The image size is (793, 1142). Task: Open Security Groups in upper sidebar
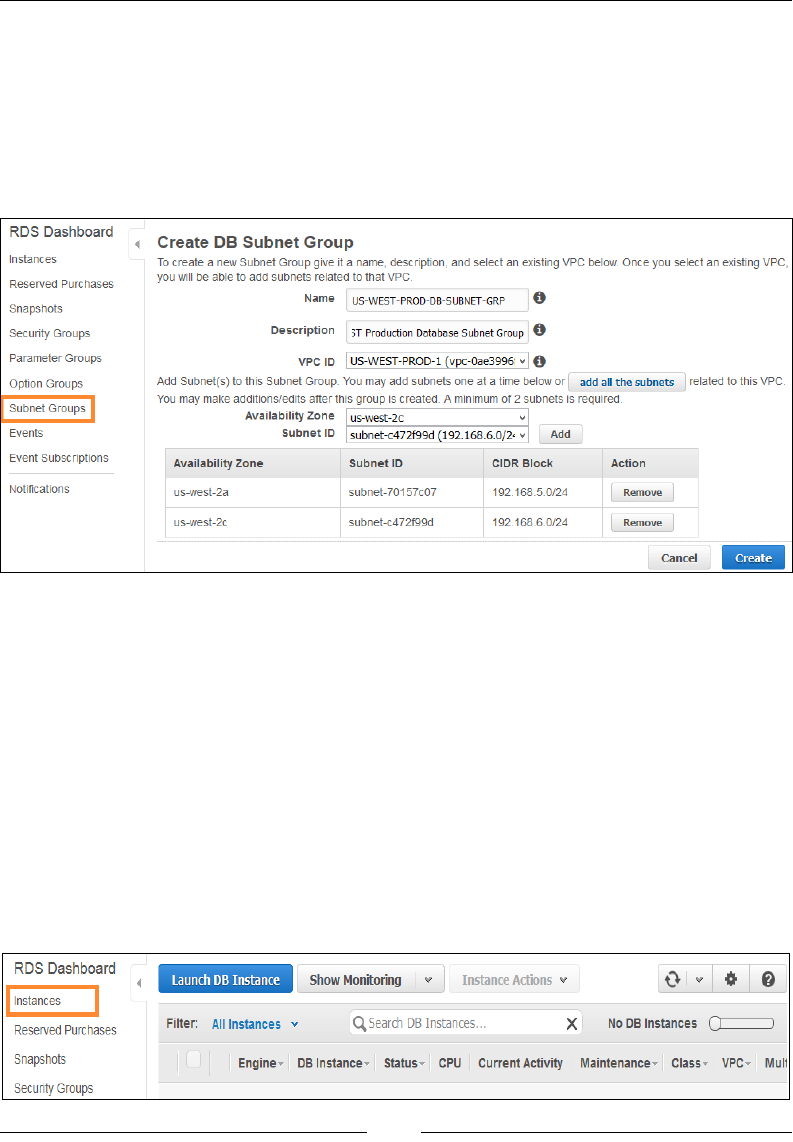coord(50,334)
